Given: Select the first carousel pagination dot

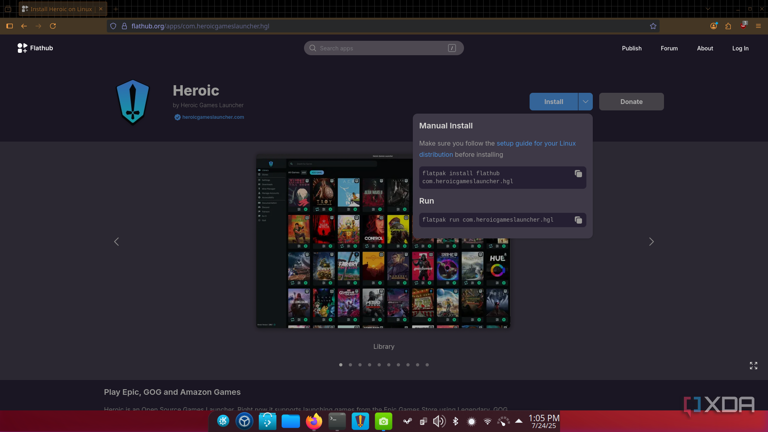Looking at the screenshot, I should point(341,365).
